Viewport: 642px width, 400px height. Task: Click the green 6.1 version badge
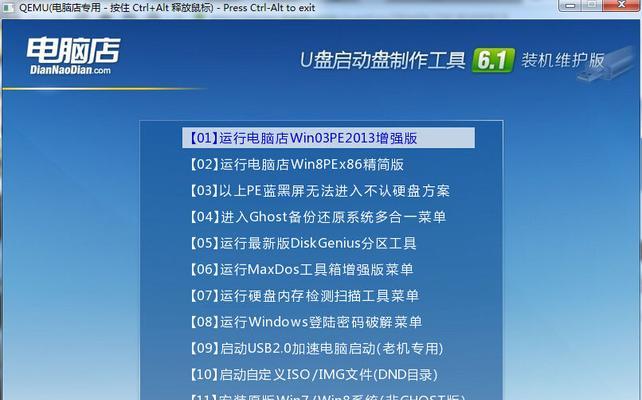[x=493, y=61]
